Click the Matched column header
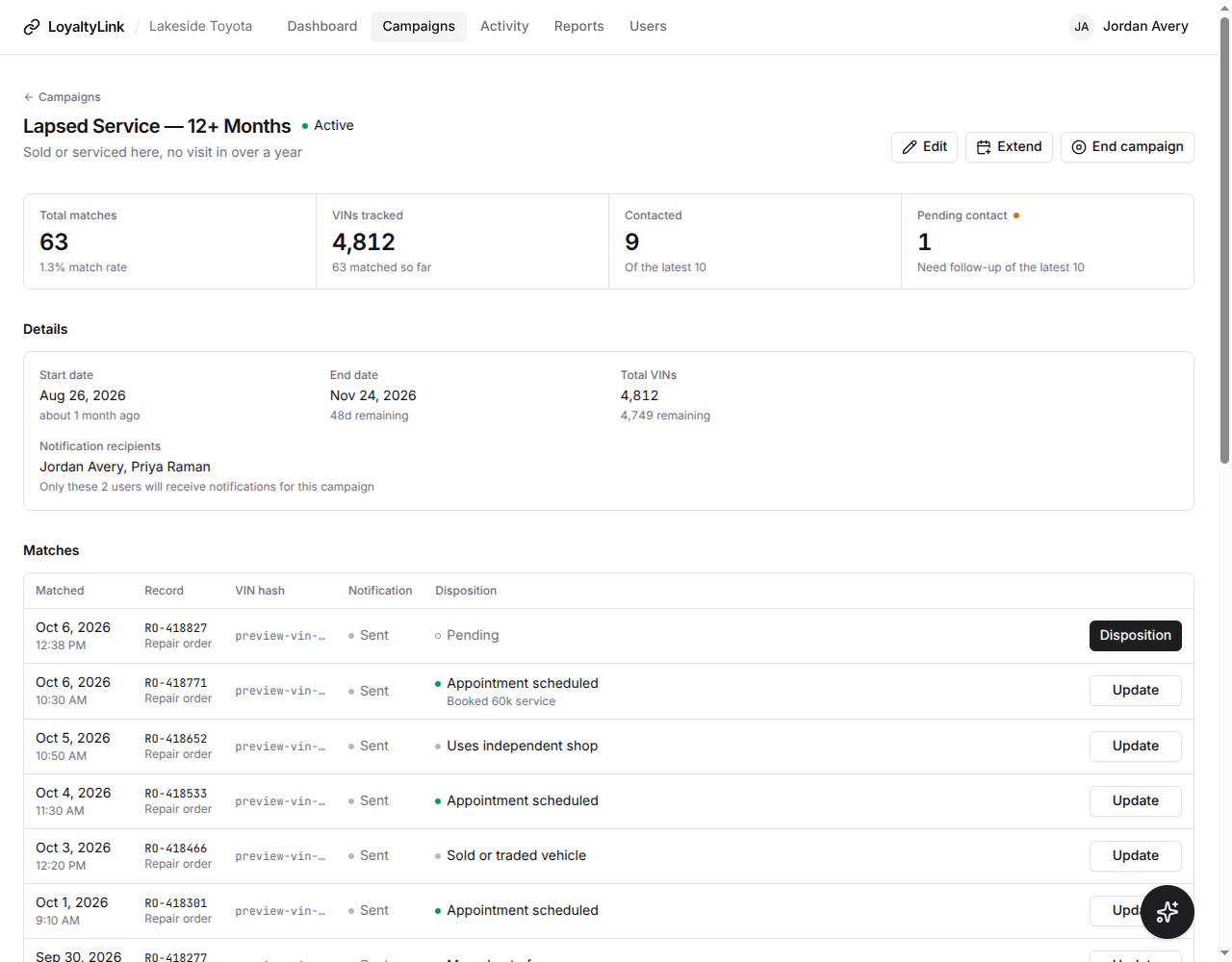This screenshot has width=1232, height=962. pos(60,591)
